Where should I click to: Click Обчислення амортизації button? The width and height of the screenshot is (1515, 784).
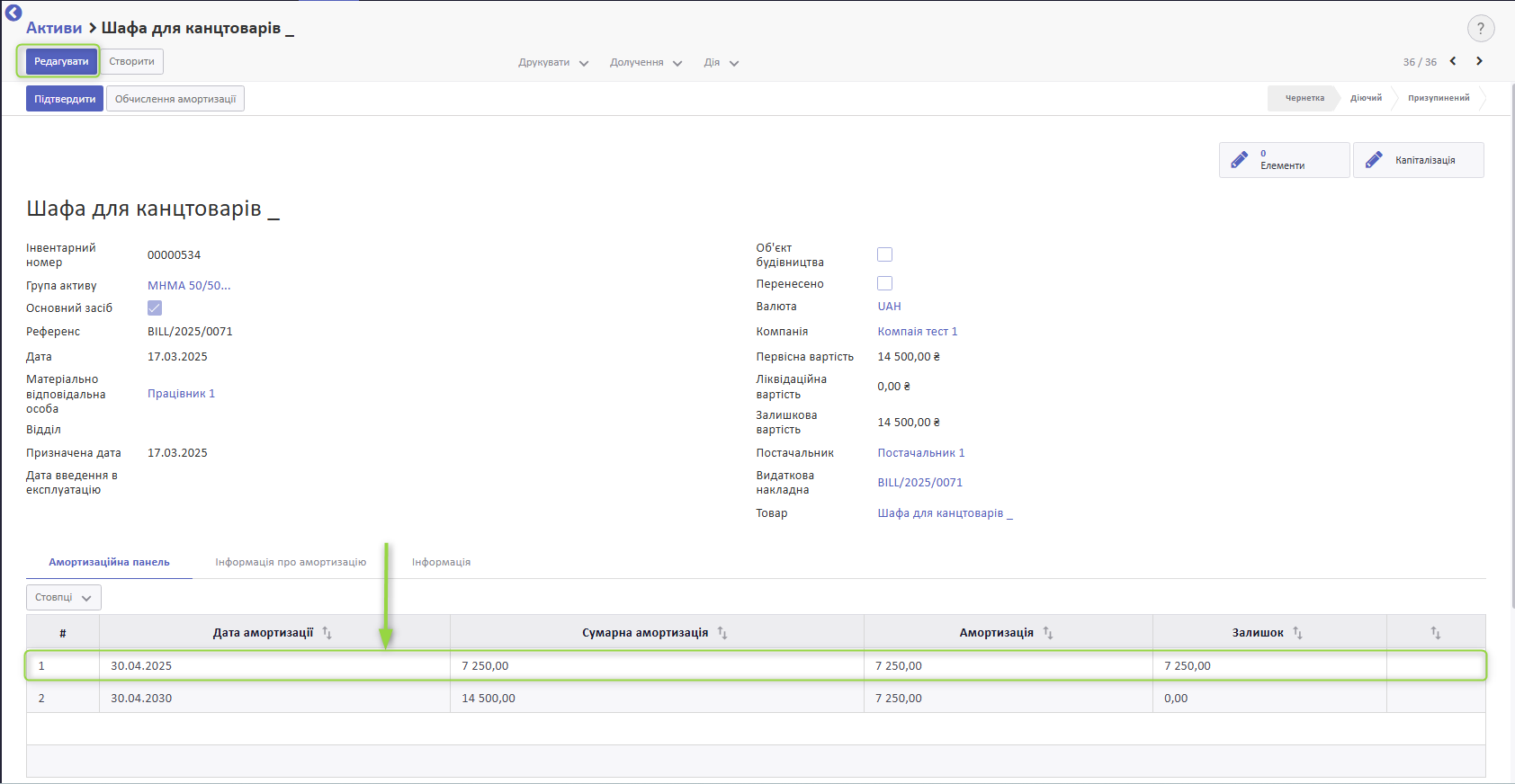coord(175,99)
